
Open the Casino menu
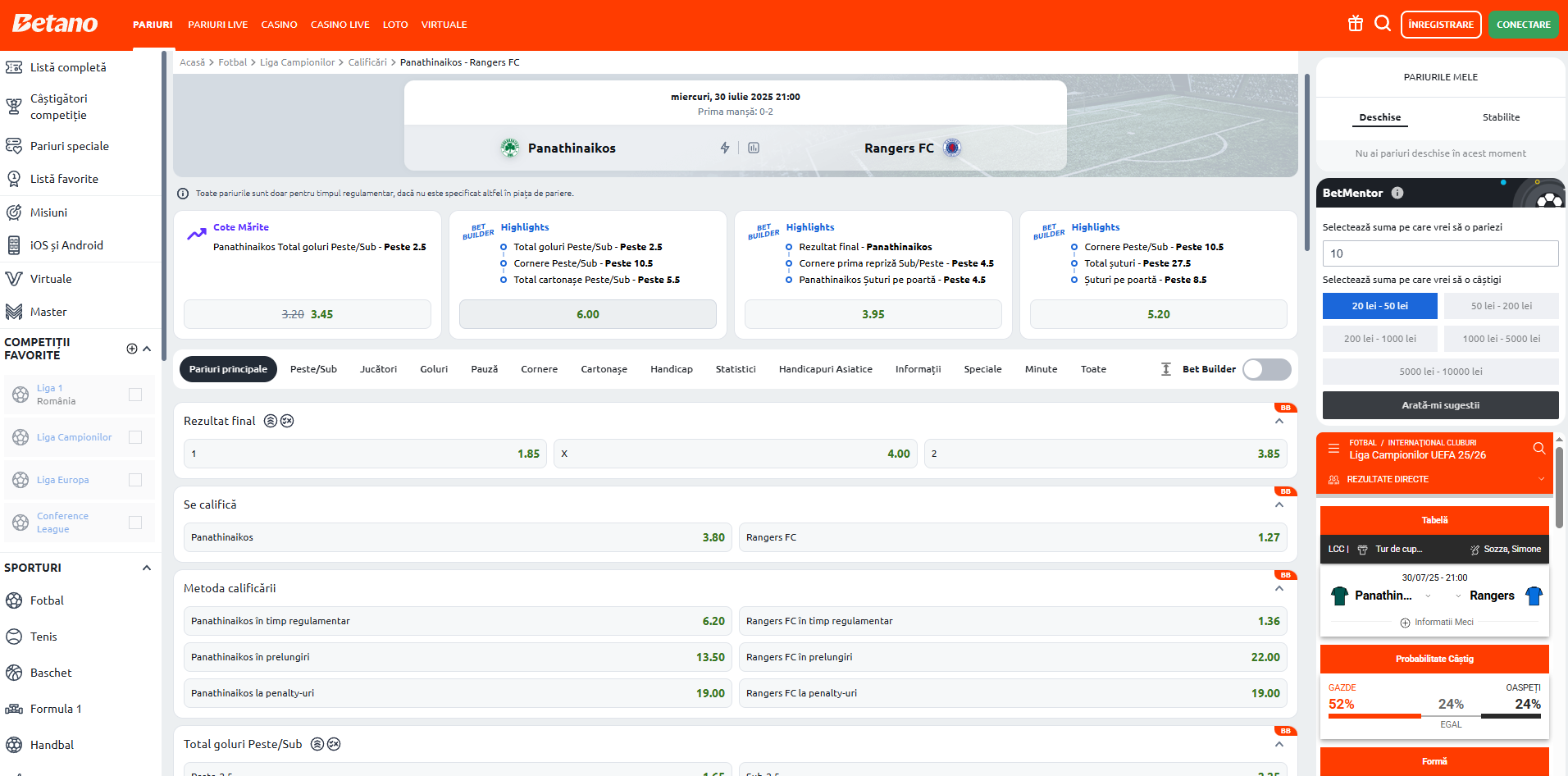click(279, 25)
